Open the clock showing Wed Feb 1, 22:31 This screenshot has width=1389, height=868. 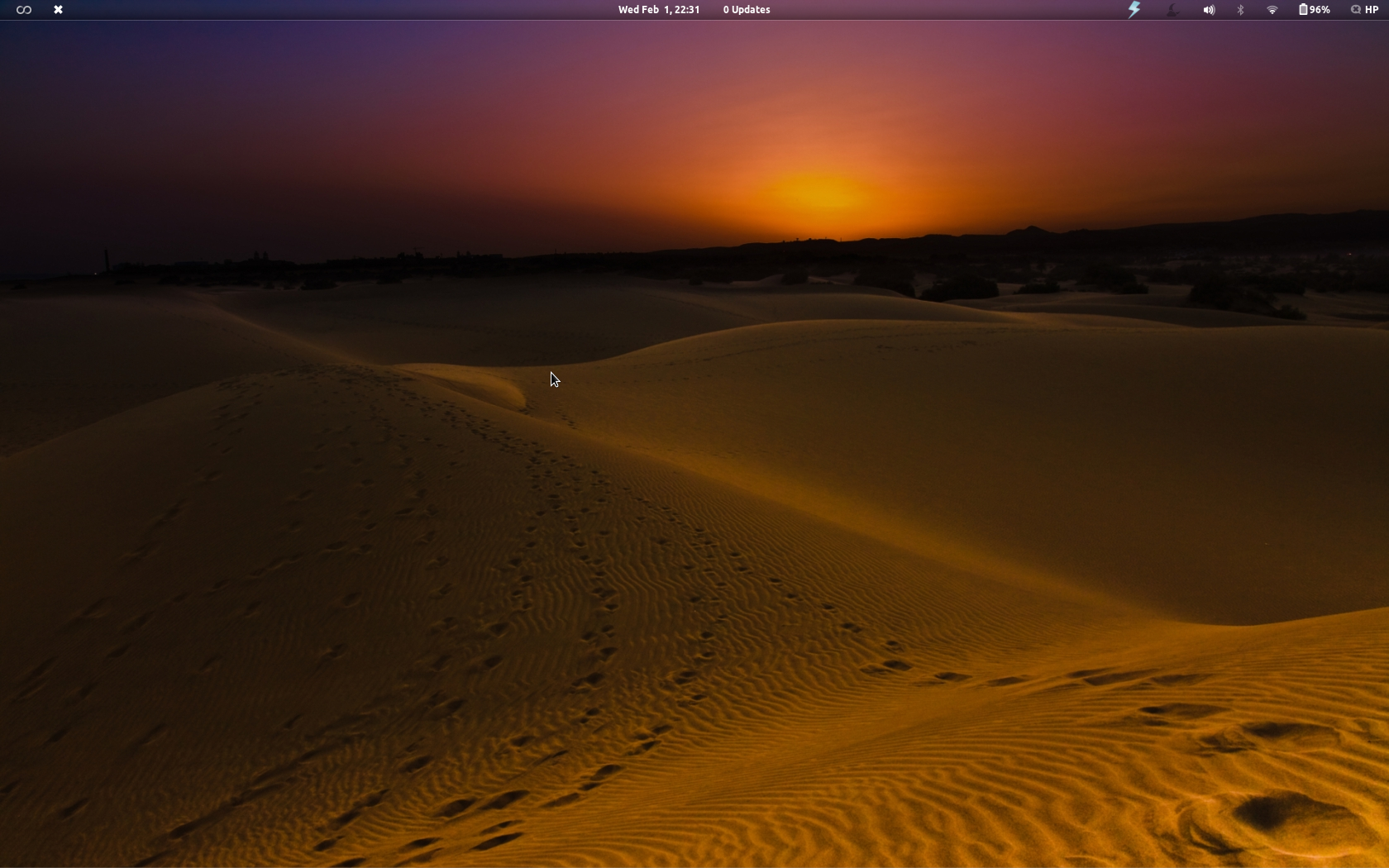click(659, 10)
